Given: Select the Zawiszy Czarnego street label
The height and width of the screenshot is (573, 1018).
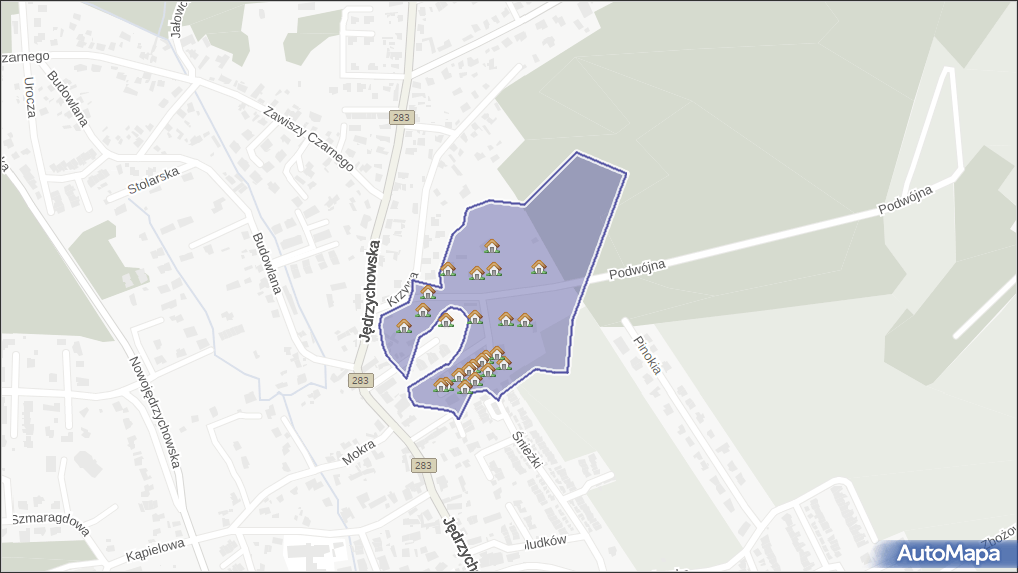Looking at the screenshot, I should 308,138.
